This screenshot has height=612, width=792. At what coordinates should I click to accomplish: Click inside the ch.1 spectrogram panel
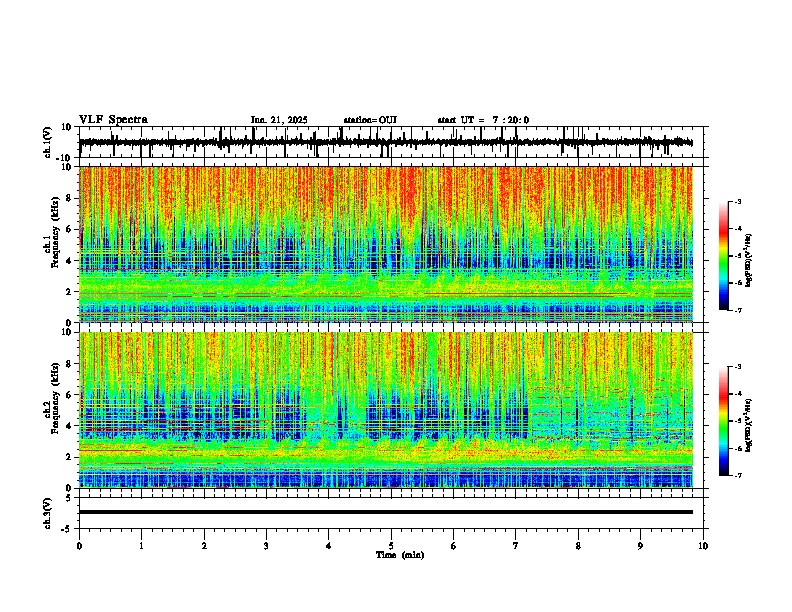pos(386,244)
